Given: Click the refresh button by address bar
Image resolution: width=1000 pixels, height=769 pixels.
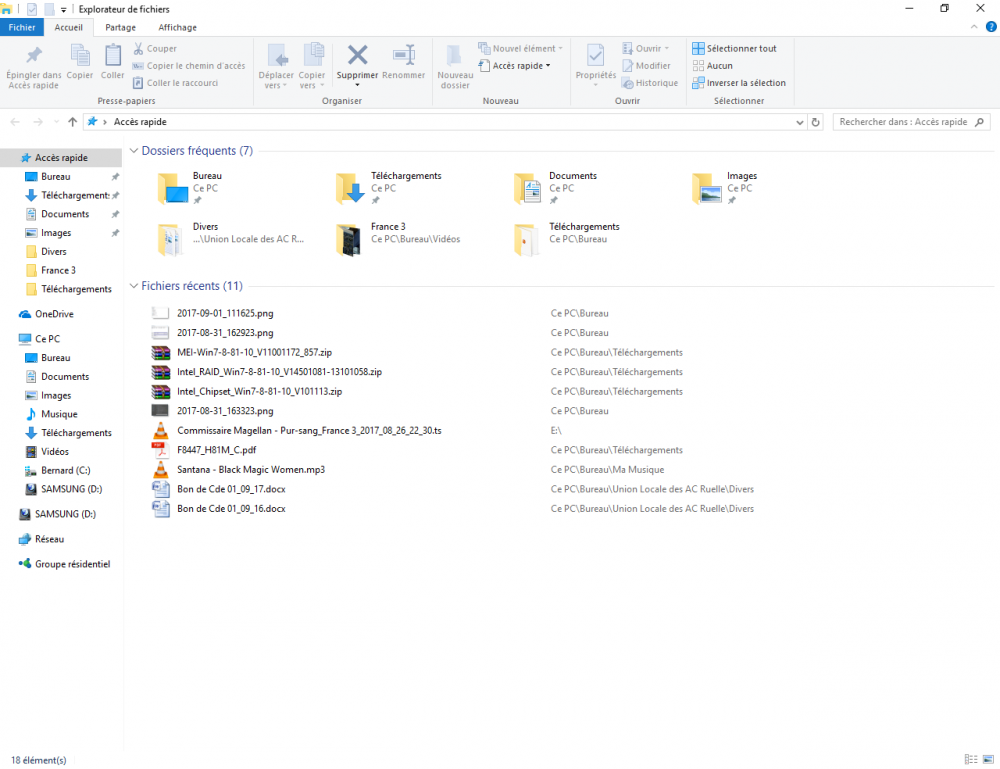Looking at the screenshot, I should (816, 122).
